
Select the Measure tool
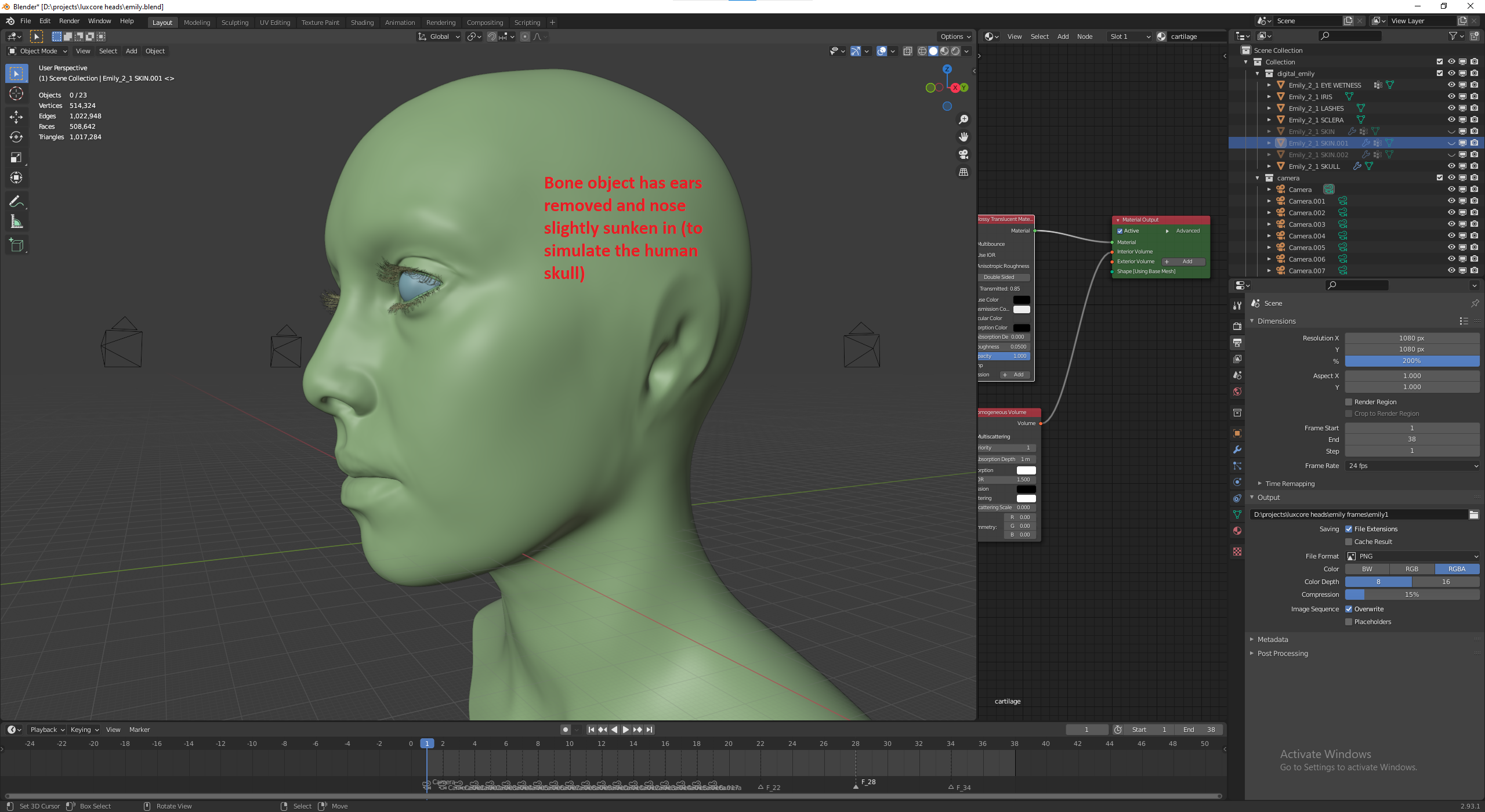(x=16, y=222)
